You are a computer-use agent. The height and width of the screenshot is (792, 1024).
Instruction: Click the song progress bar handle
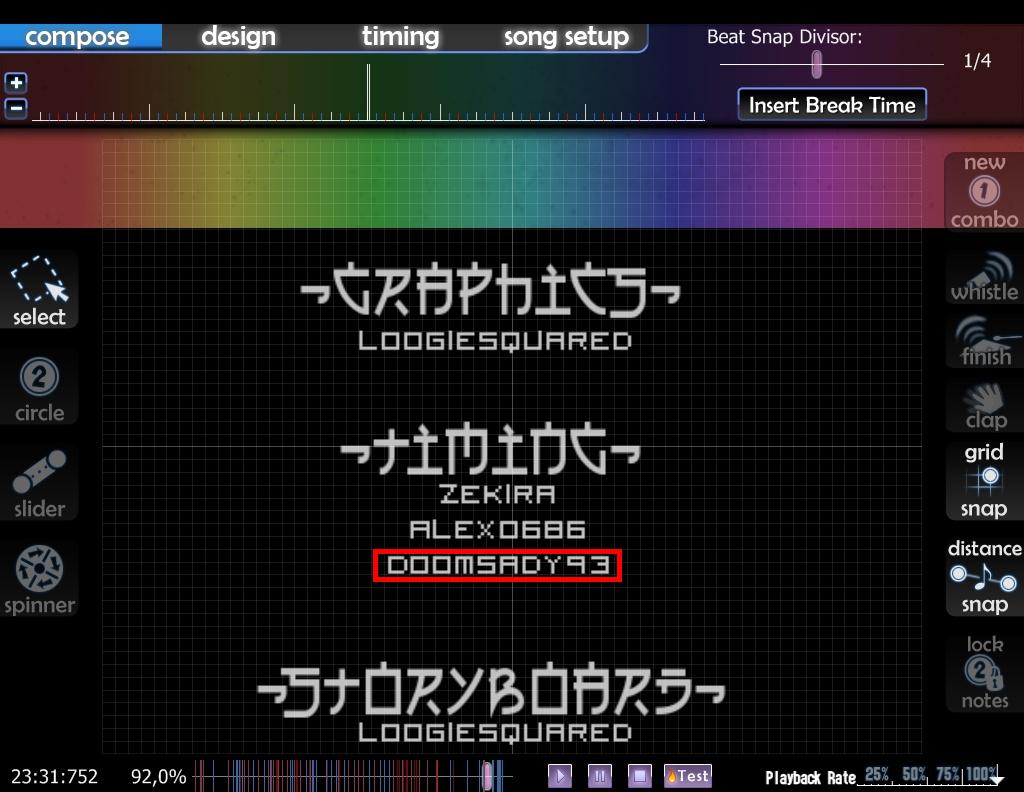(487, 776)
